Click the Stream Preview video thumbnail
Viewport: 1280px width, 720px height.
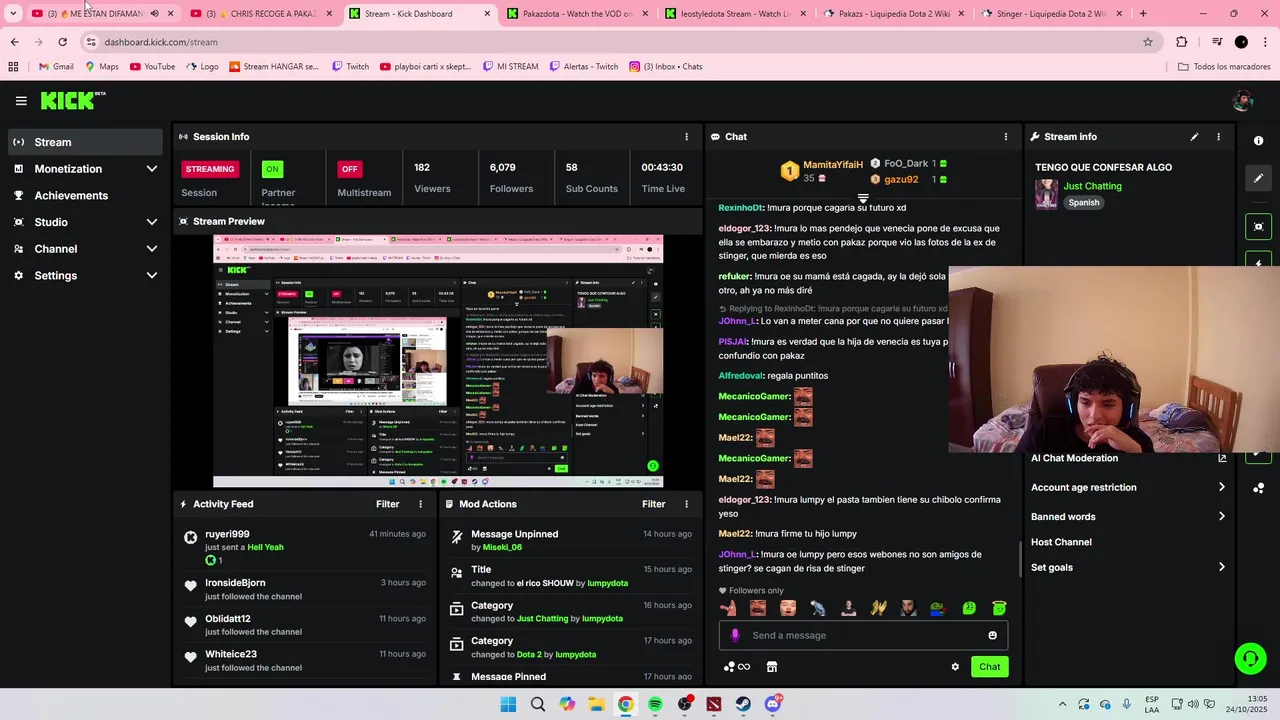tap(438, 361)
